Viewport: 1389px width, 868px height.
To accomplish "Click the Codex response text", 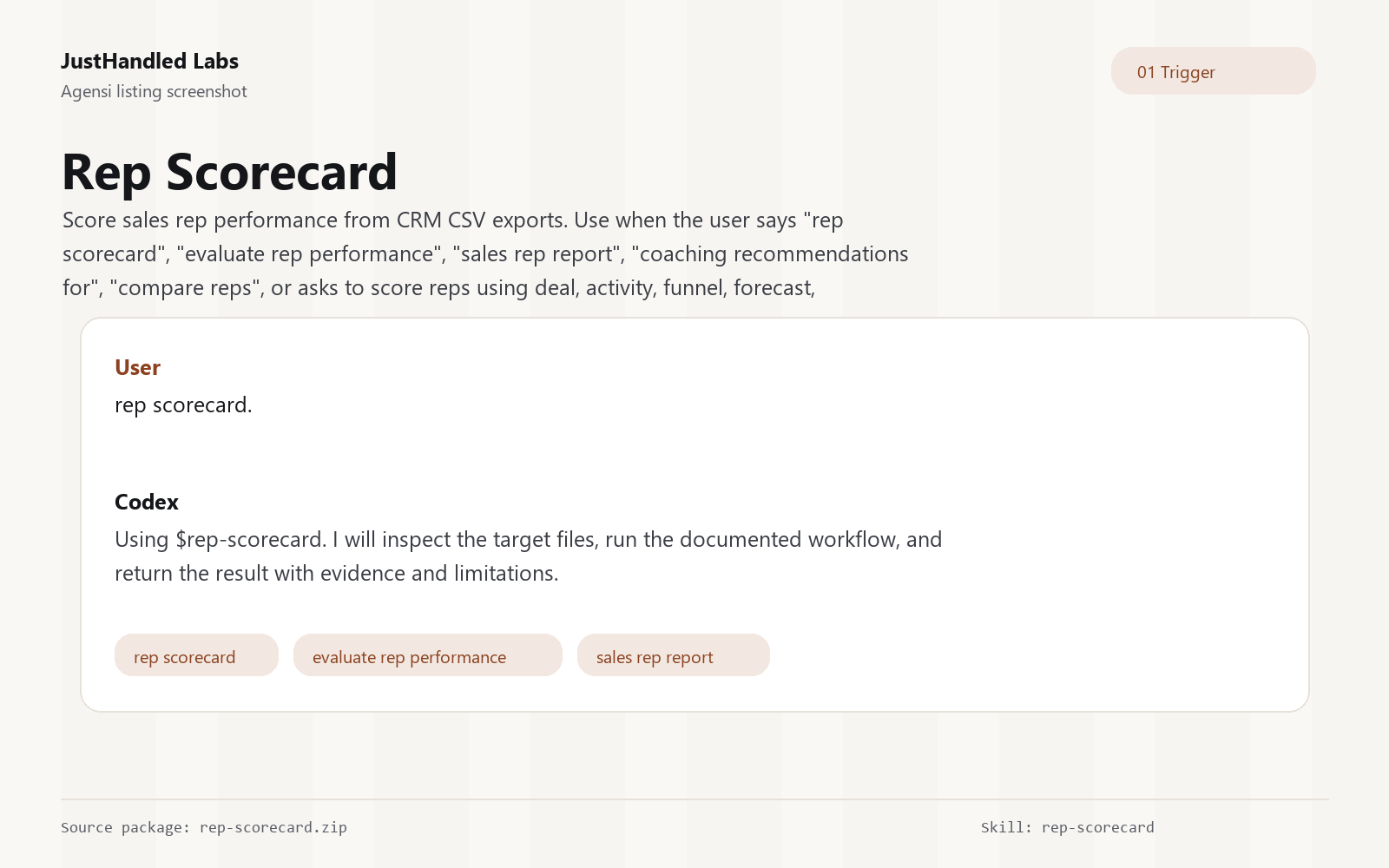I will click(528, 556).
